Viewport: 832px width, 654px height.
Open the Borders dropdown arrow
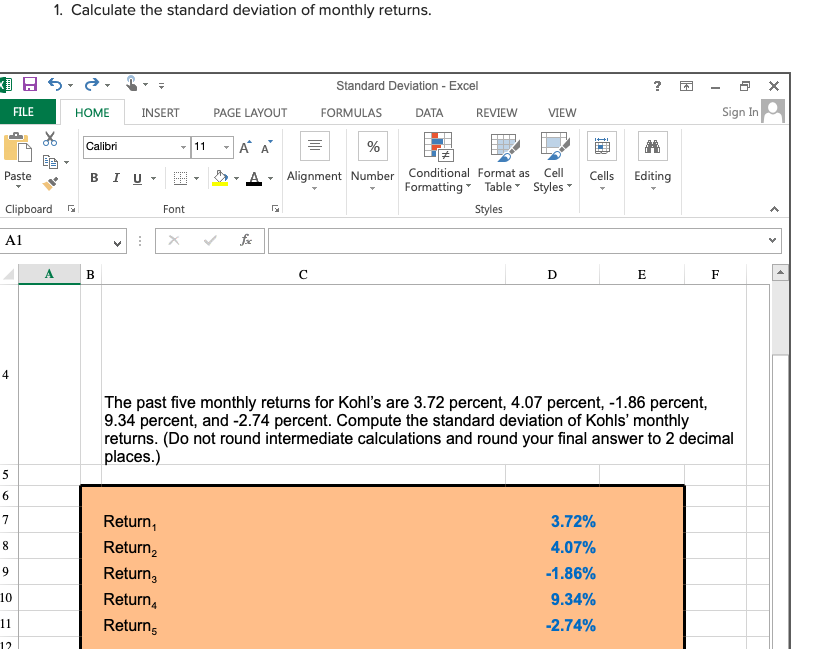coord(196,178)
